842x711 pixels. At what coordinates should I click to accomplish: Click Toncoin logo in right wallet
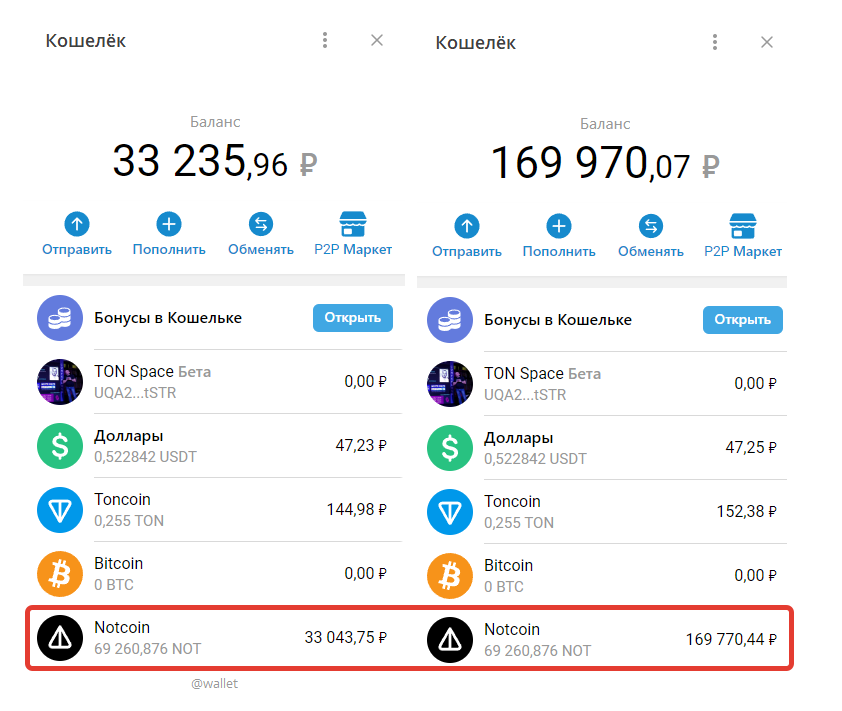click(449, 512)
